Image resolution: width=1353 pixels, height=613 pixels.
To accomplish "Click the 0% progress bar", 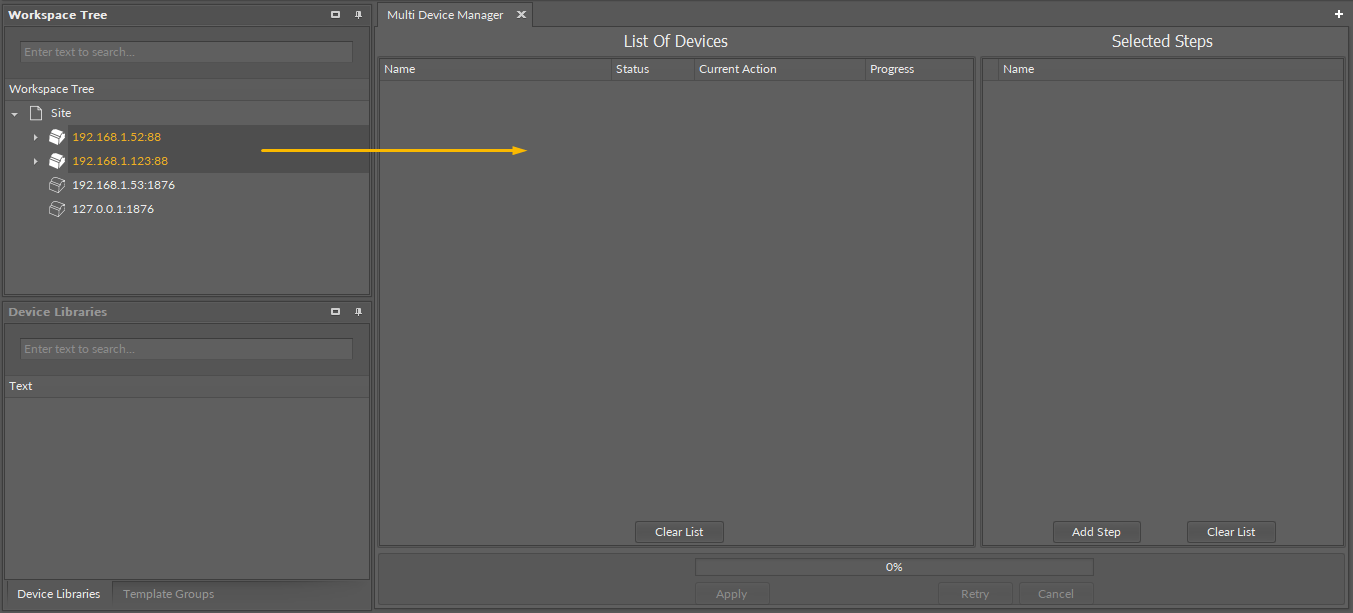I will (893, 566).
